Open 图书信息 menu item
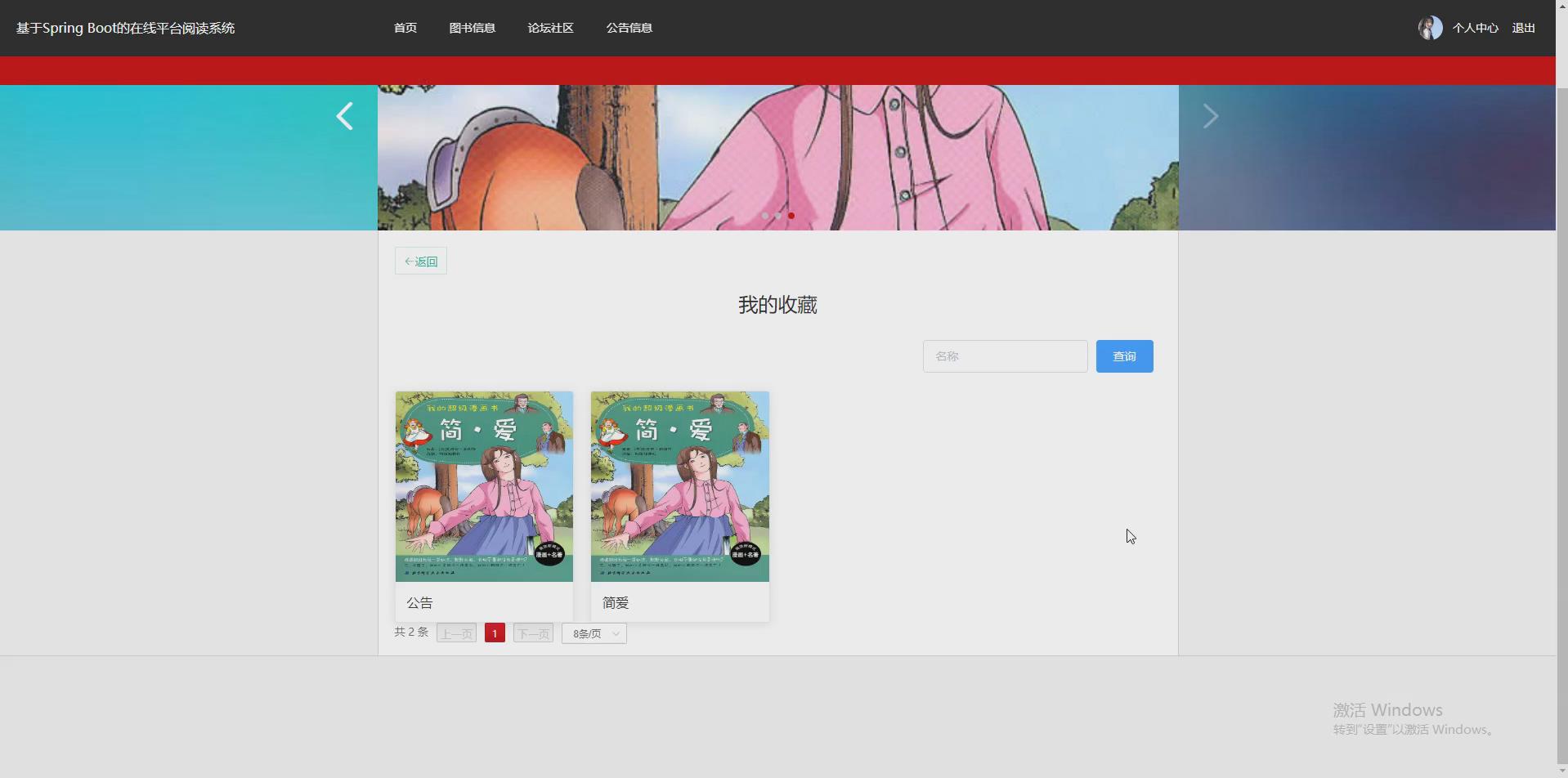Viewport: 1568px width, 778px height. (473, 28)
